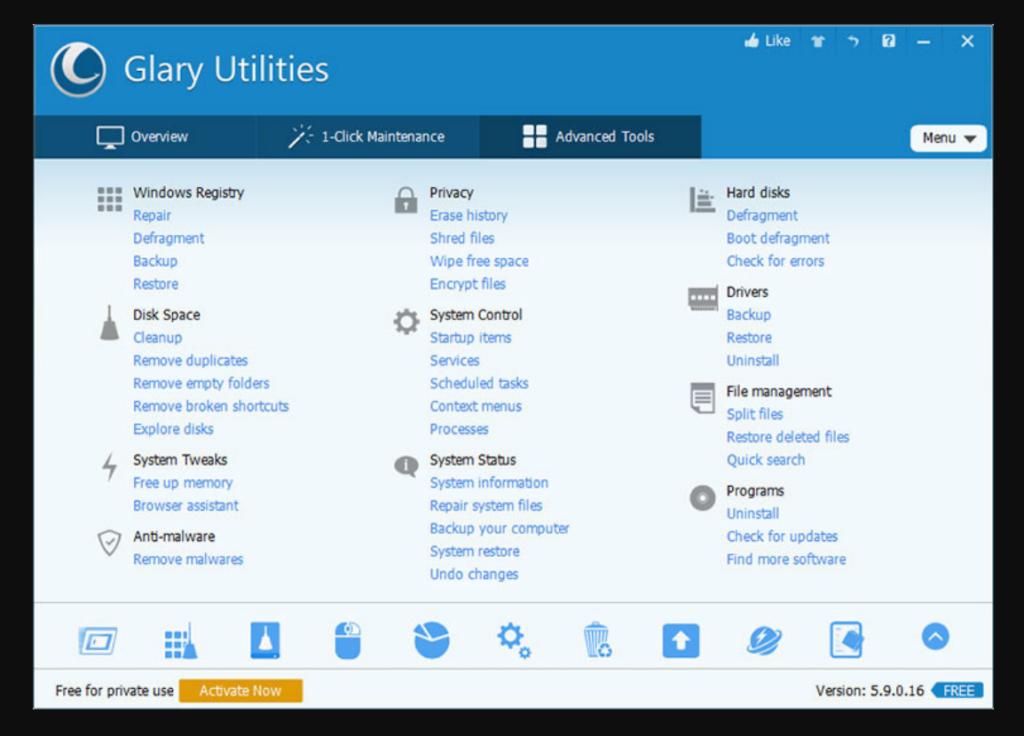Select the update arrow icon in the bottom toolbar
Viewport: 1024px width, 736px height.
pyautogui.click(x=680, y=640)
